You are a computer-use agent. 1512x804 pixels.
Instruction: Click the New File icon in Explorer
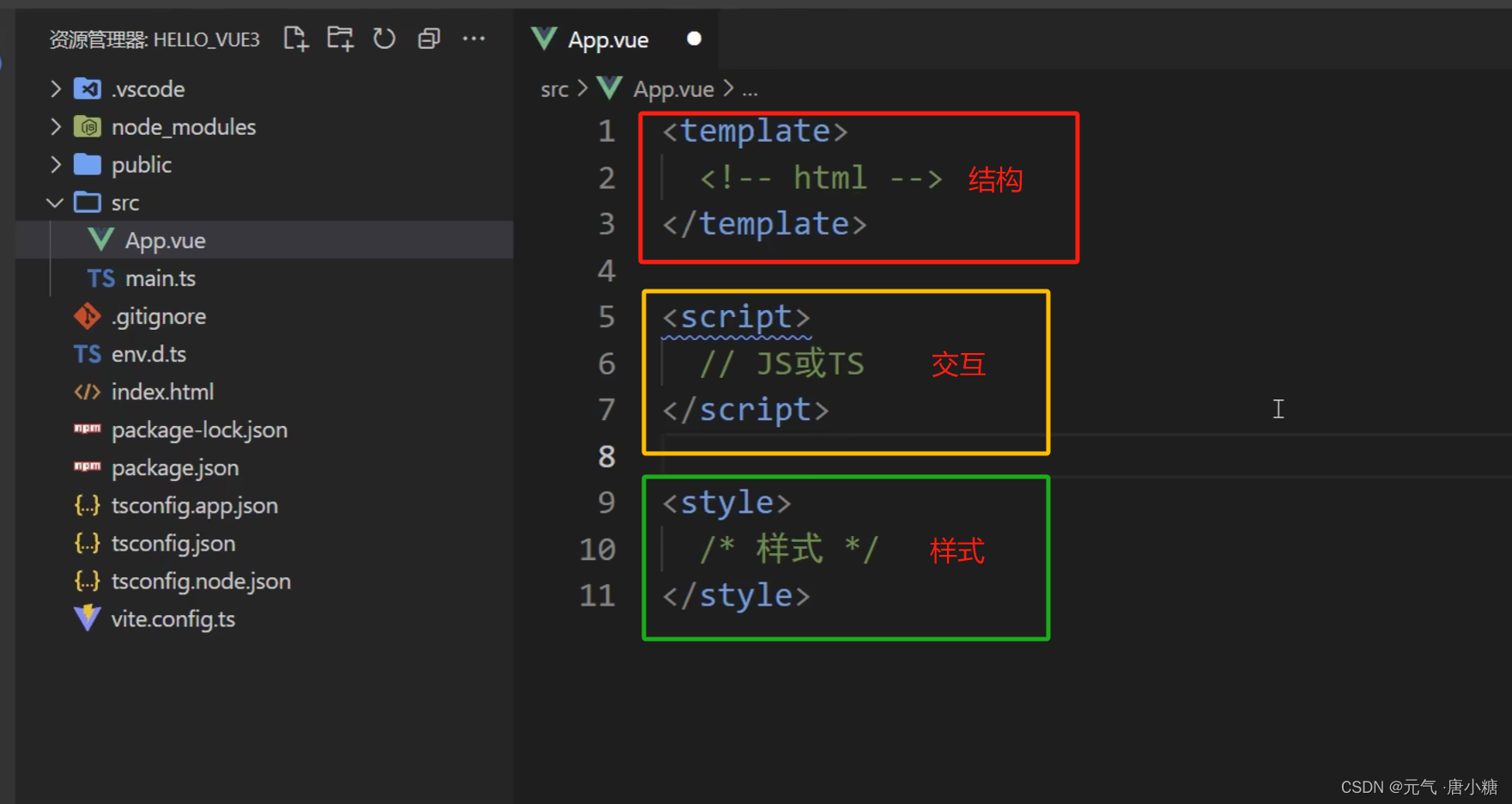click(295, 39)
